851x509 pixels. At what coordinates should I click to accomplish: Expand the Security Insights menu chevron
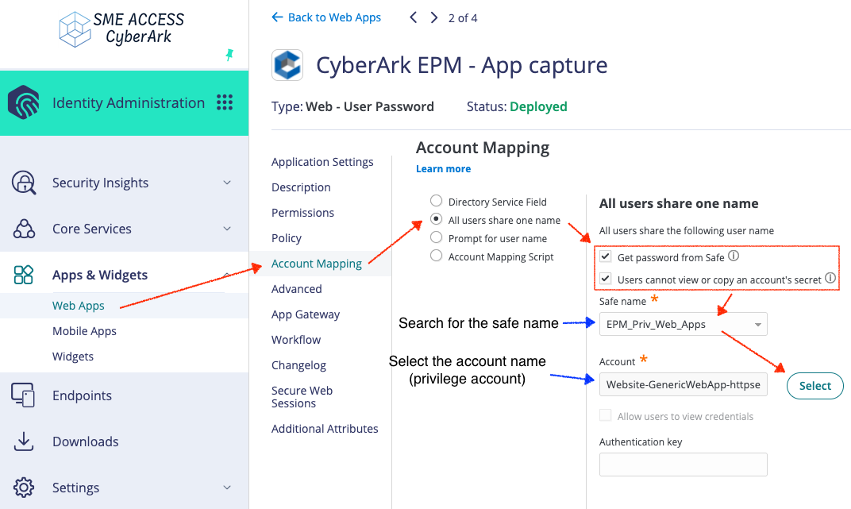pos(227,182)
